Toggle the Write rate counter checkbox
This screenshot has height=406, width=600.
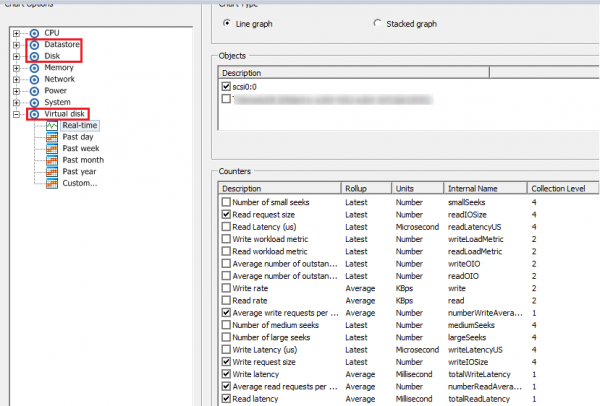(226, 288)
